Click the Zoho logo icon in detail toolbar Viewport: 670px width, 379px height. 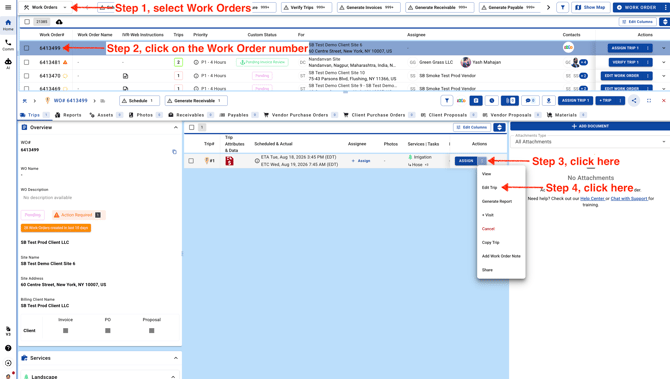(461, 101)
